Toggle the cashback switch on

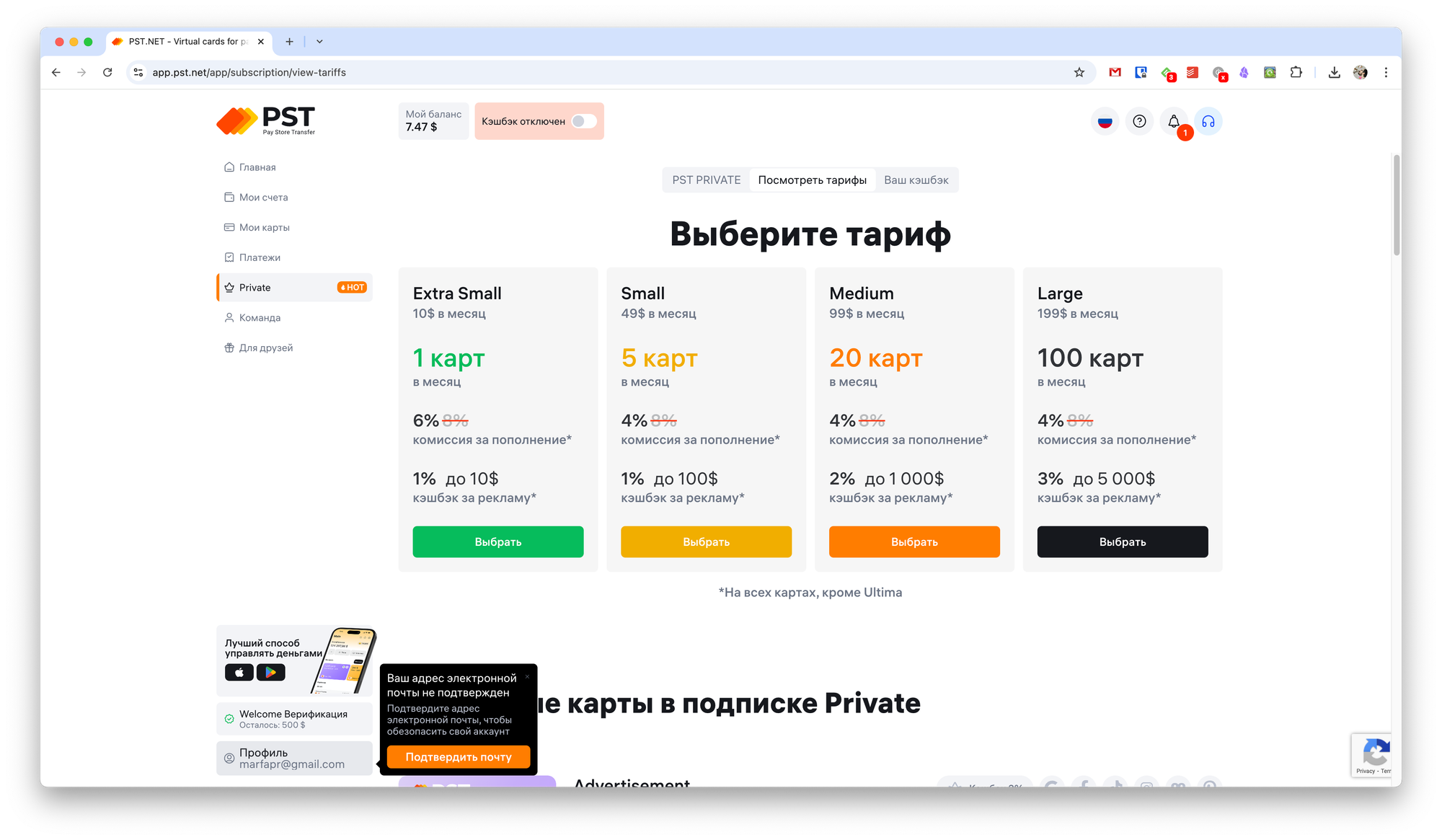coord(584,121)
